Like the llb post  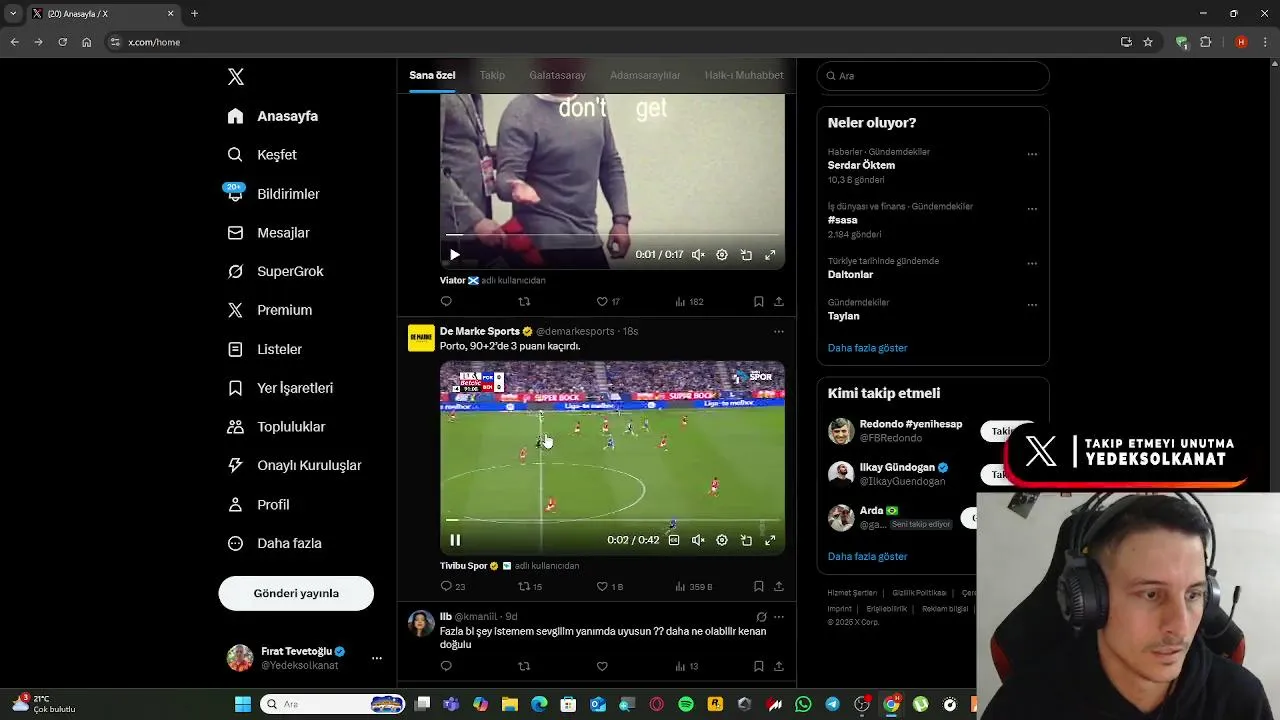(x=602, y=666)
